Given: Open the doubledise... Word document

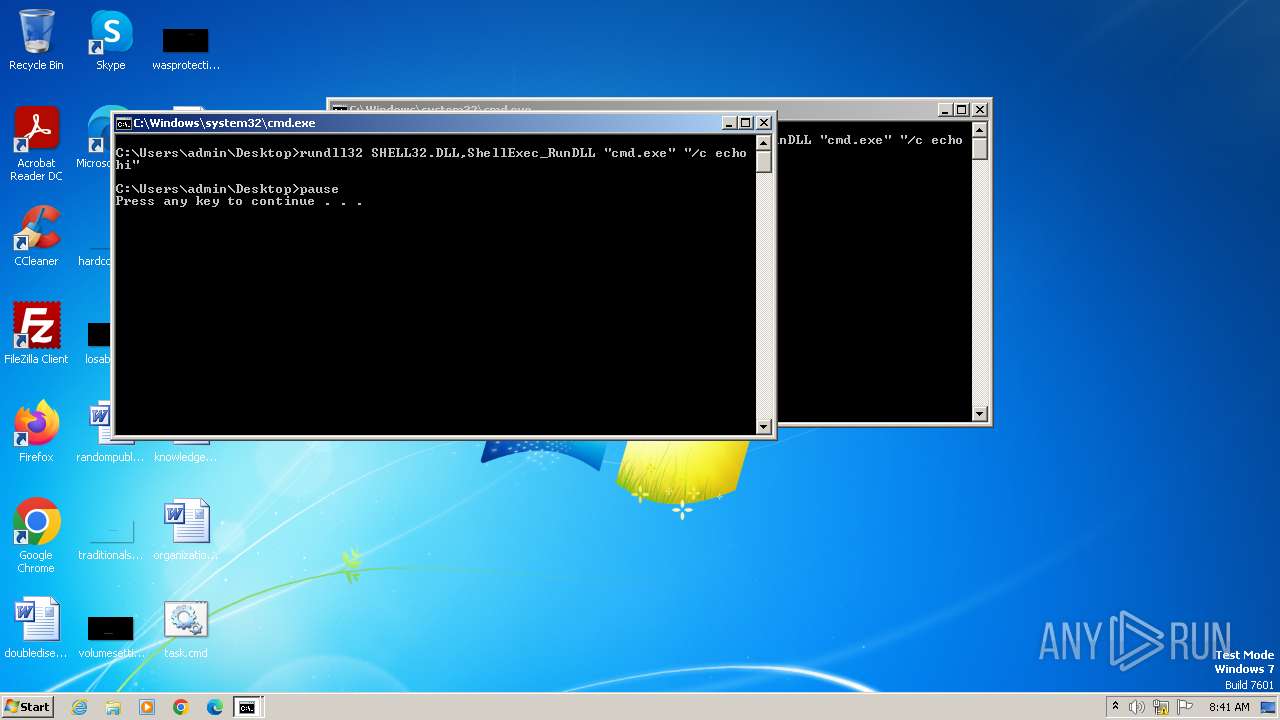Looking at the screenshot, I should [x=36, y=628].
